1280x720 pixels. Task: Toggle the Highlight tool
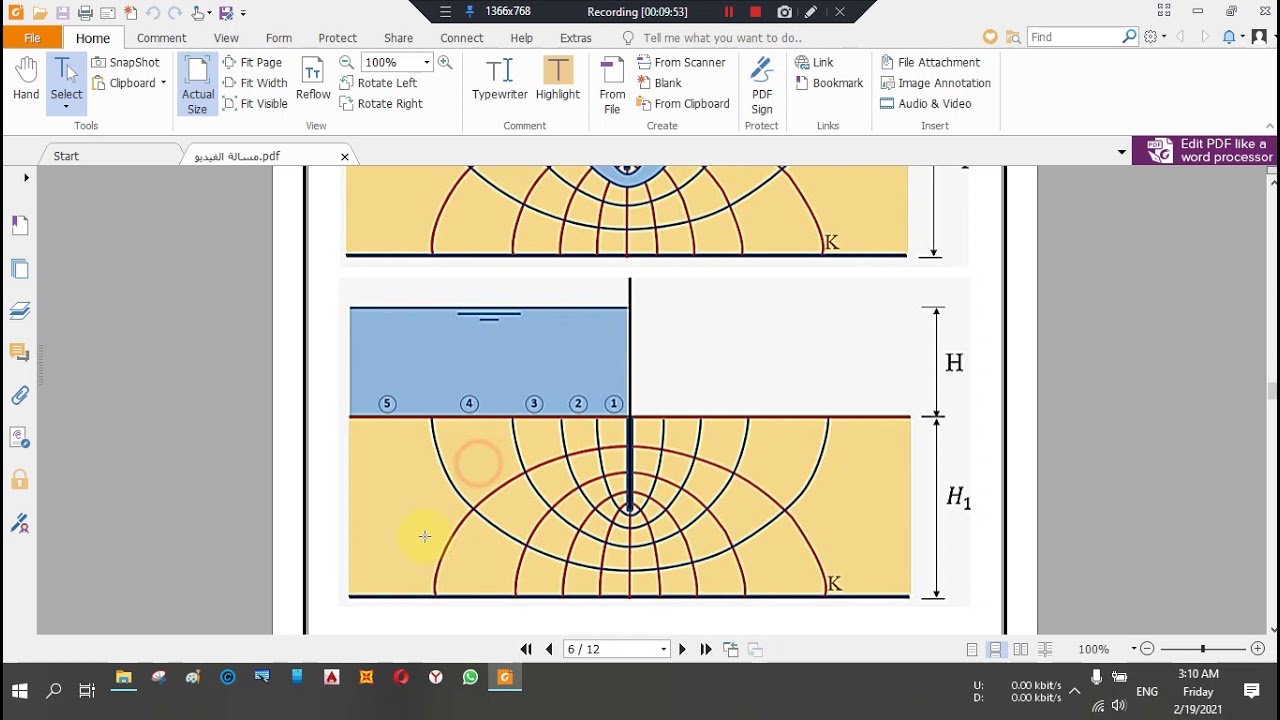(x=557, y=80)
